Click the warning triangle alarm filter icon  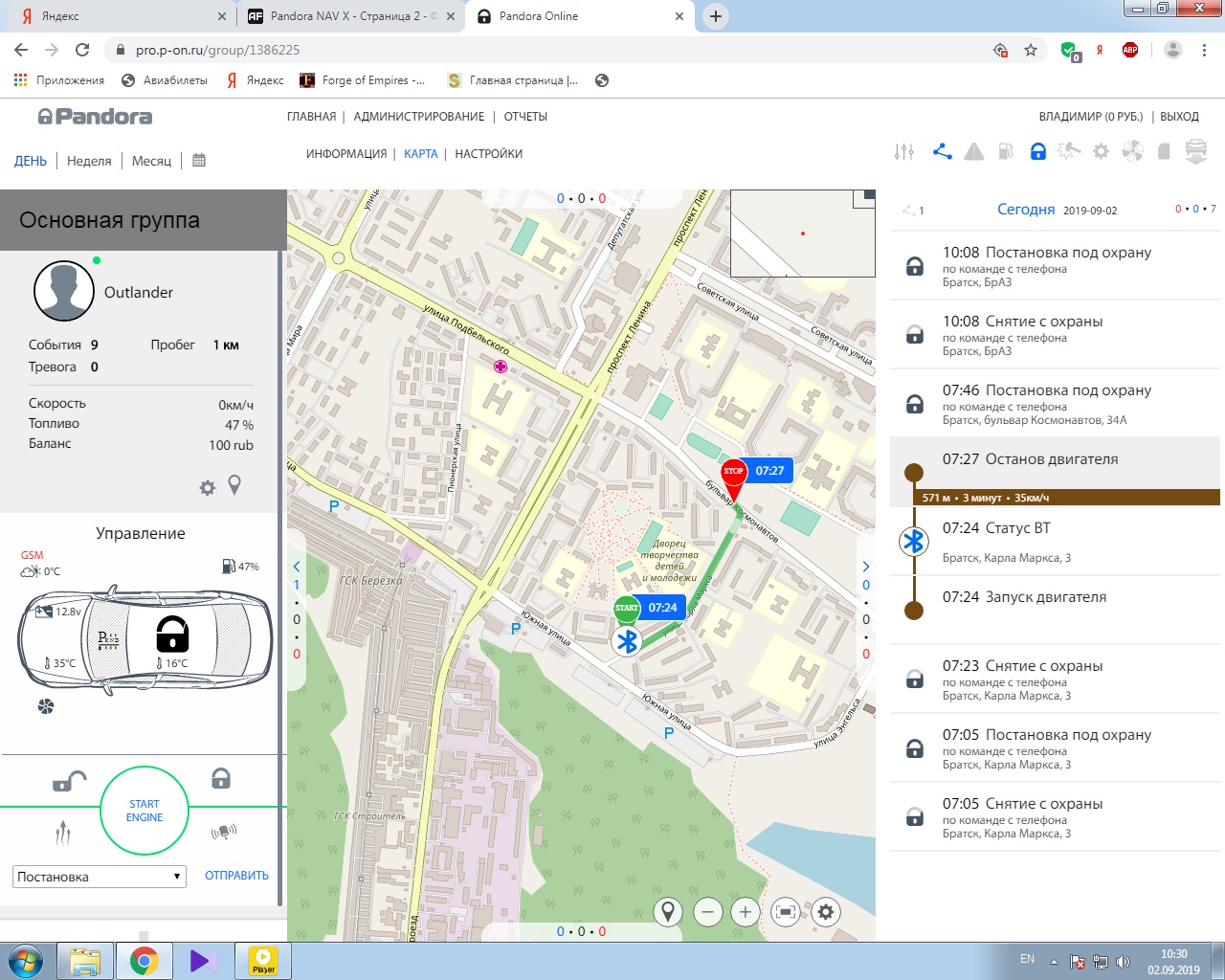(x=973, y=151)
